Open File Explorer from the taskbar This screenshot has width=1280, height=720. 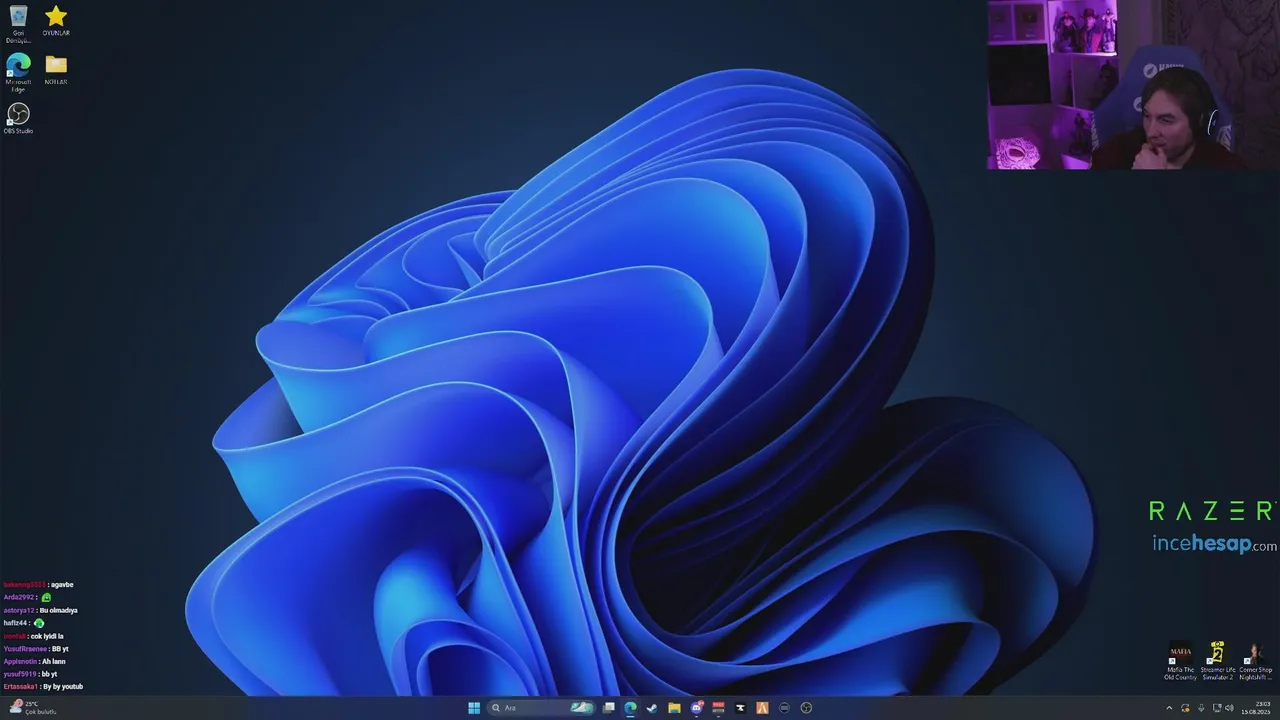(674, 708)
